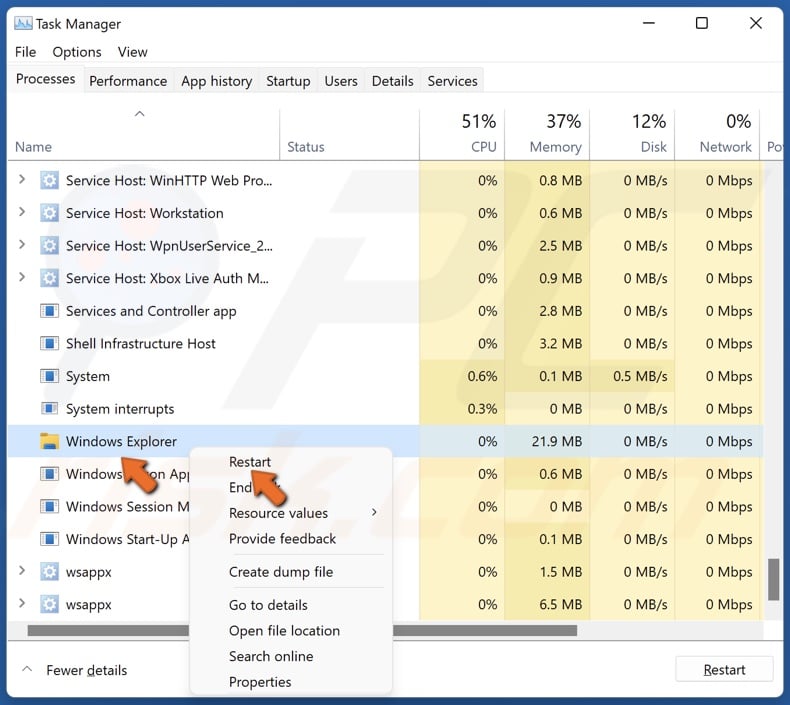The height and width of the screenshot is (705, 790).
Task: Choose Go to details in context menu
Action: pyautogui.click(x=268, y=605)
